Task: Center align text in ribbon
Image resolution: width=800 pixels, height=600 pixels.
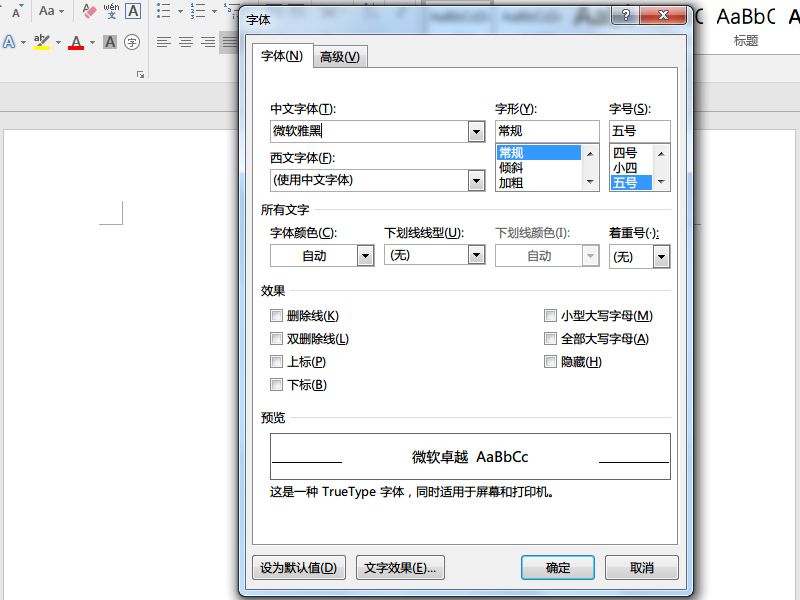Action: coord(186,42)
